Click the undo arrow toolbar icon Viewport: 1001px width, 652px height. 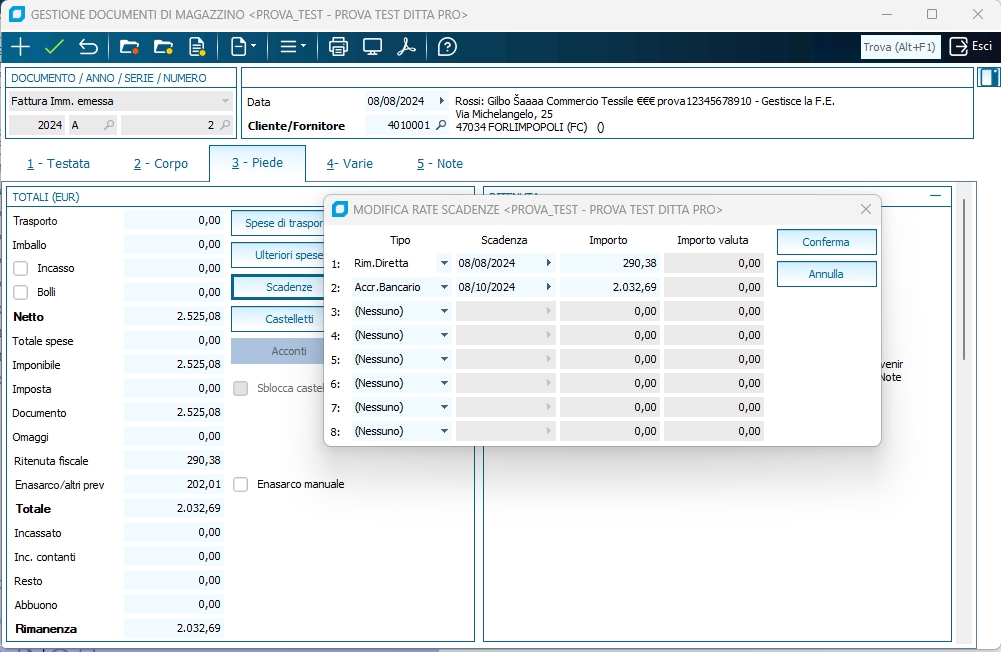pos(88,47)
